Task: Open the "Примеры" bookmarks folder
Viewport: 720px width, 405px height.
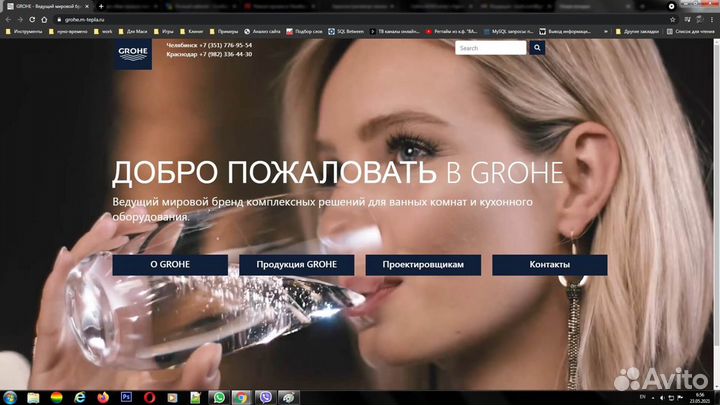Action: [224, 32]
